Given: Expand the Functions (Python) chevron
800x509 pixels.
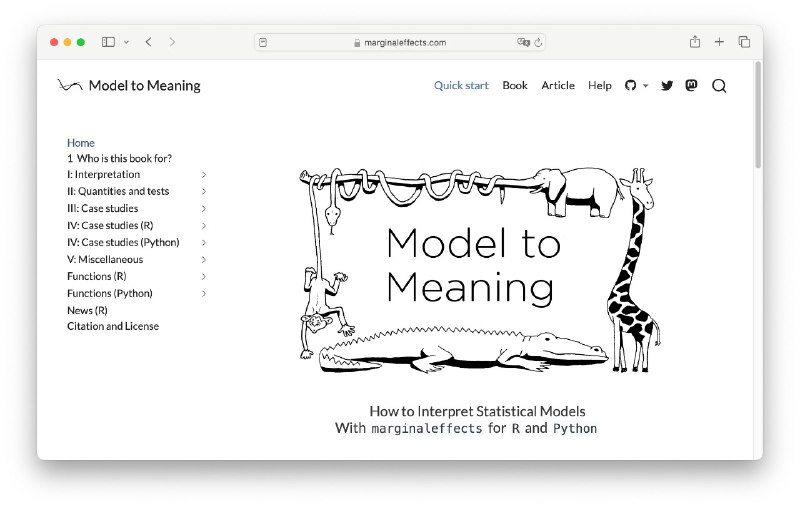Looking at the screenshot, I should [x=204, y=294].
